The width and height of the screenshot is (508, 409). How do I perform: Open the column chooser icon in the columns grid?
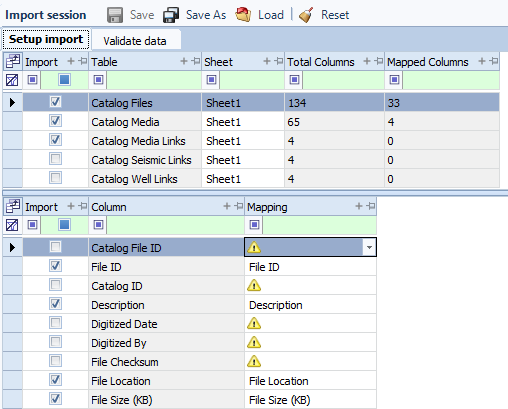point(12,207)
